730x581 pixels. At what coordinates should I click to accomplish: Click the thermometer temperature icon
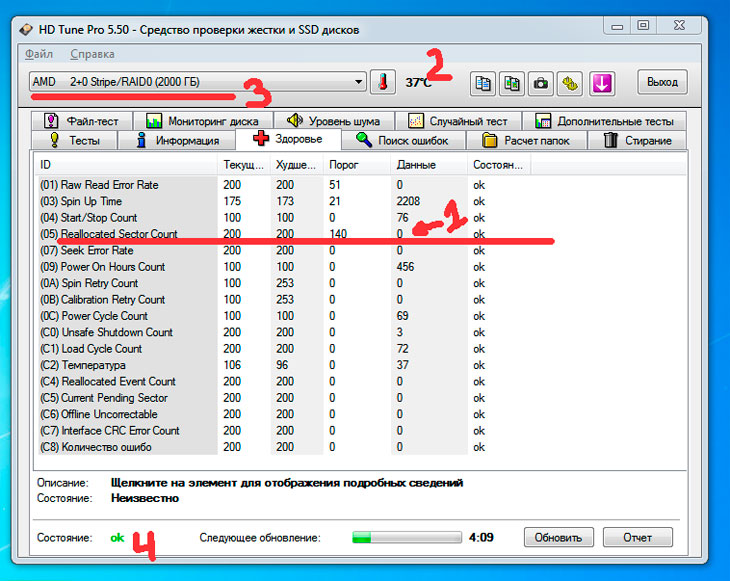tap(383, 82)
